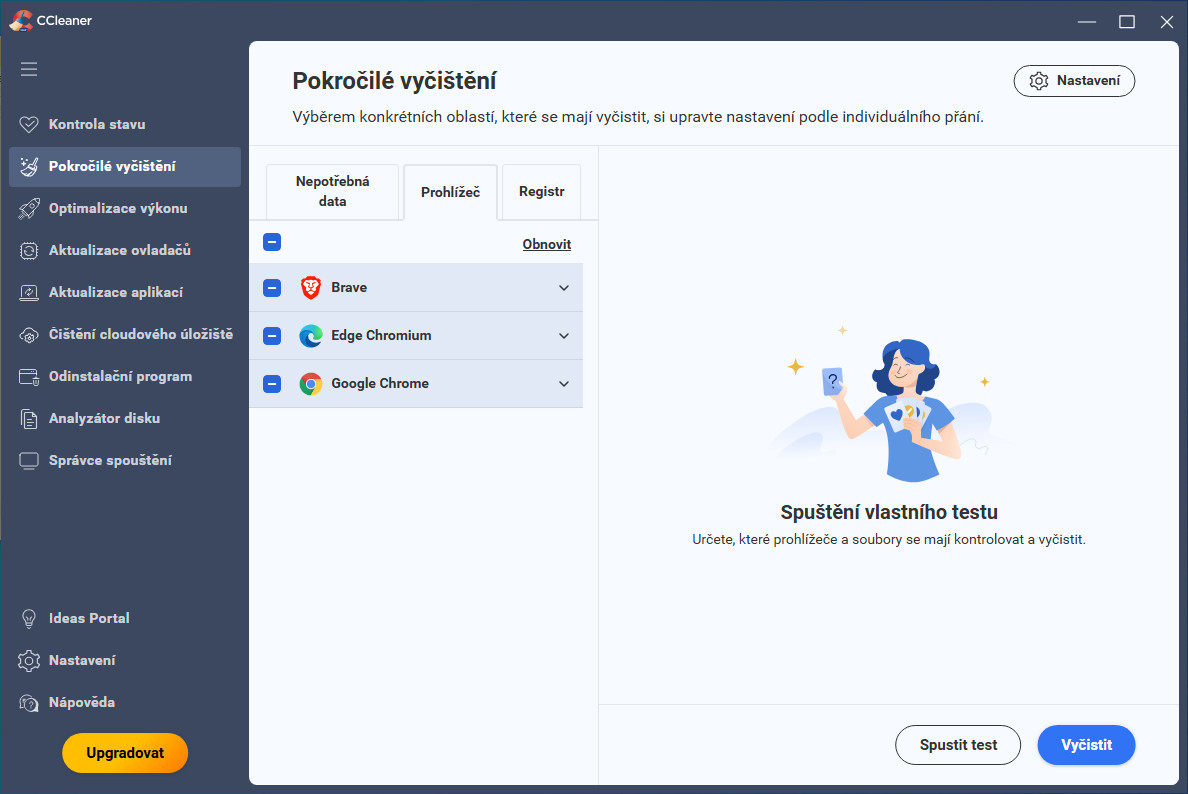Click the Správce spouštění monitor icon
1188x794 pixels.
[x=29, y=461]
